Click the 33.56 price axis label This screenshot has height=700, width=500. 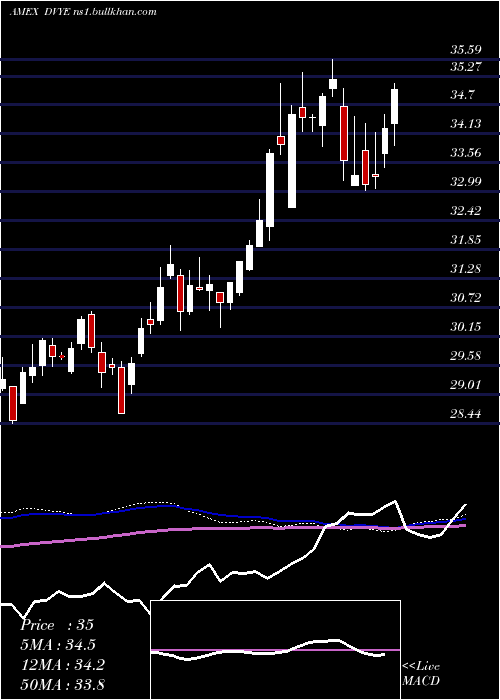point(466,153)
